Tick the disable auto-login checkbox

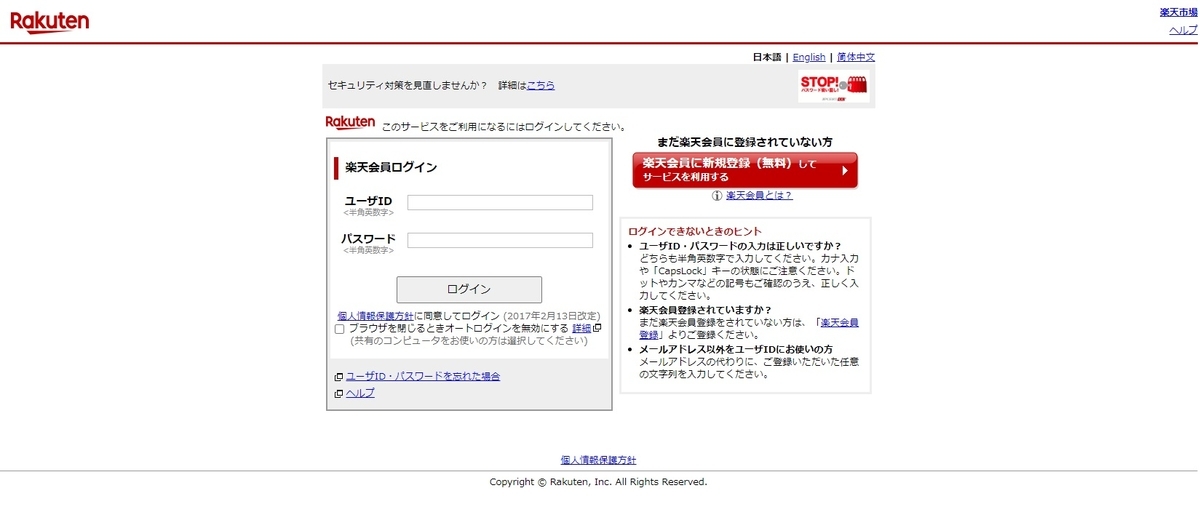point(340,329)
